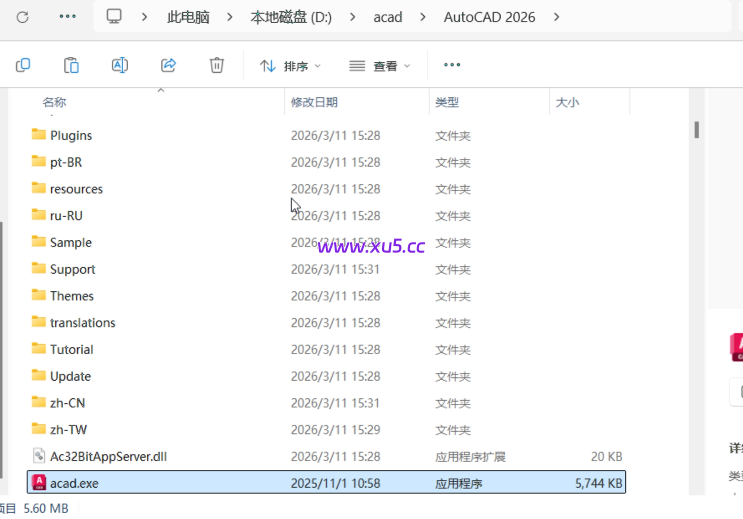Screen dimensions: 743x519
Task: Sort by 修改日期 column header
Action: click(314, 102)
